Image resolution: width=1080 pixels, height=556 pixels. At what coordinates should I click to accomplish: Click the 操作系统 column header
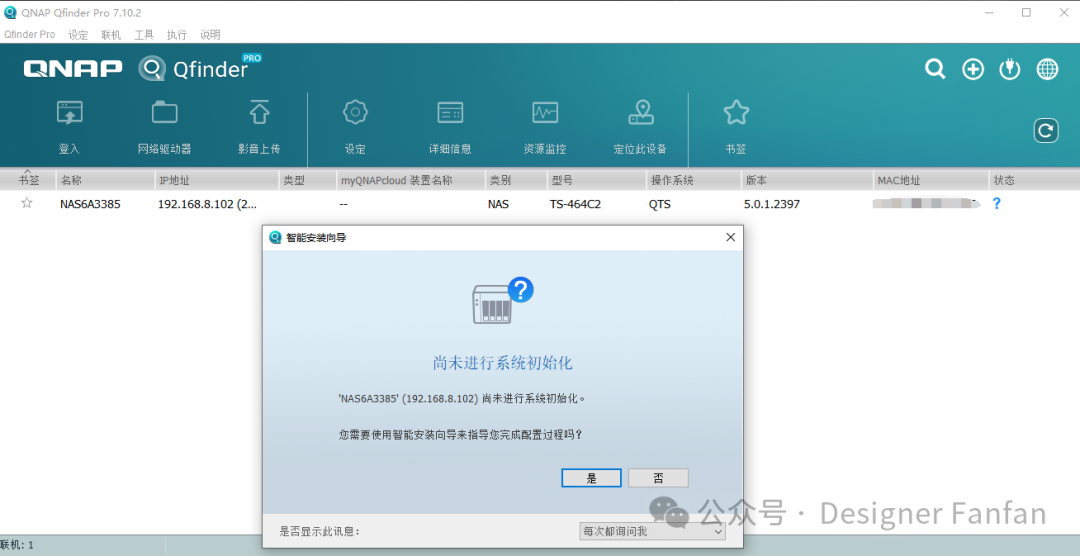tap(694, 181)
